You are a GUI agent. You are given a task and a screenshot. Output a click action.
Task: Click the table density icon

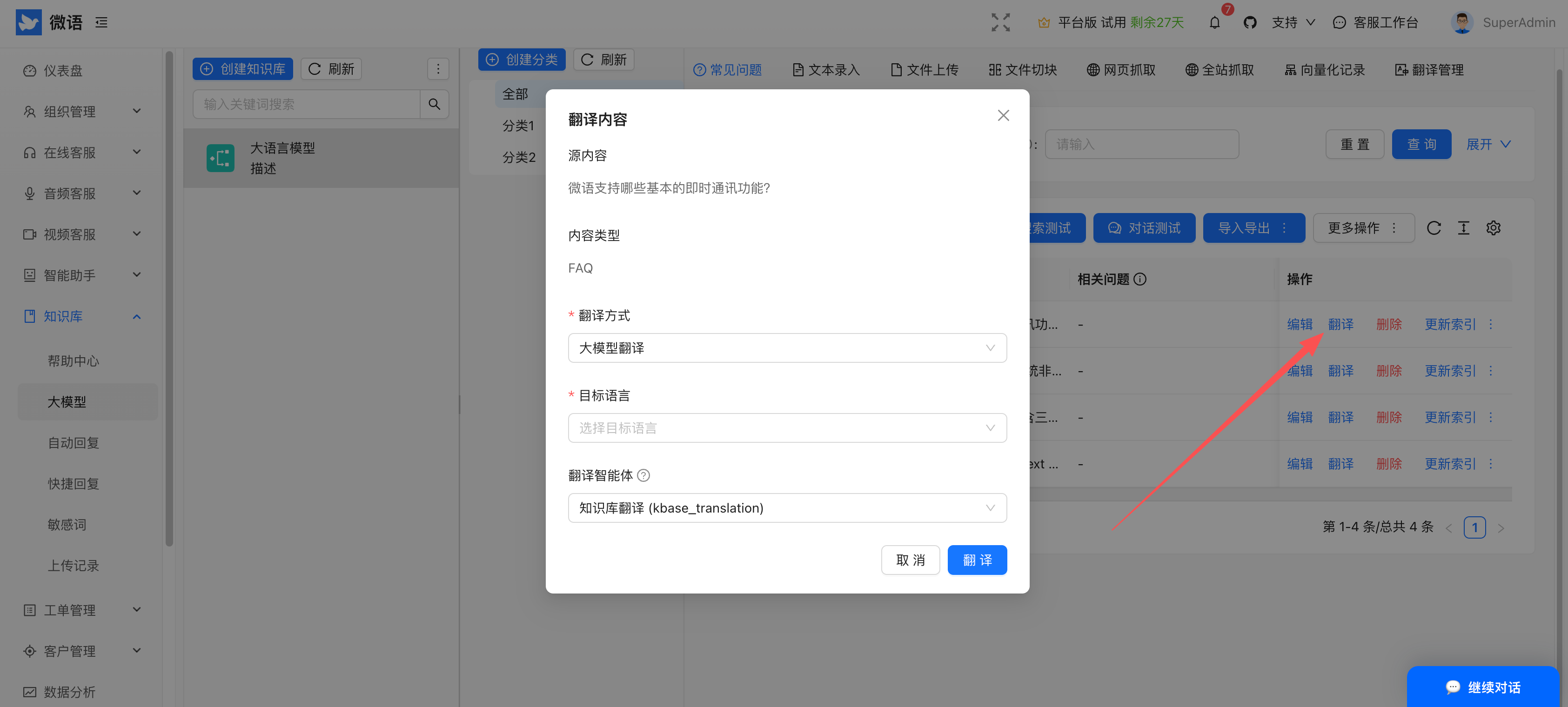[1463, 227]
